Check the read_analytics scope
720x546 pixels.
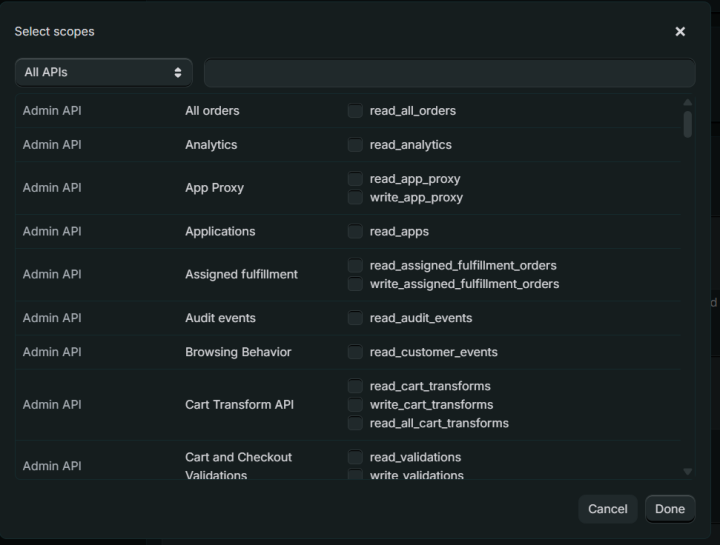point(355,145)
